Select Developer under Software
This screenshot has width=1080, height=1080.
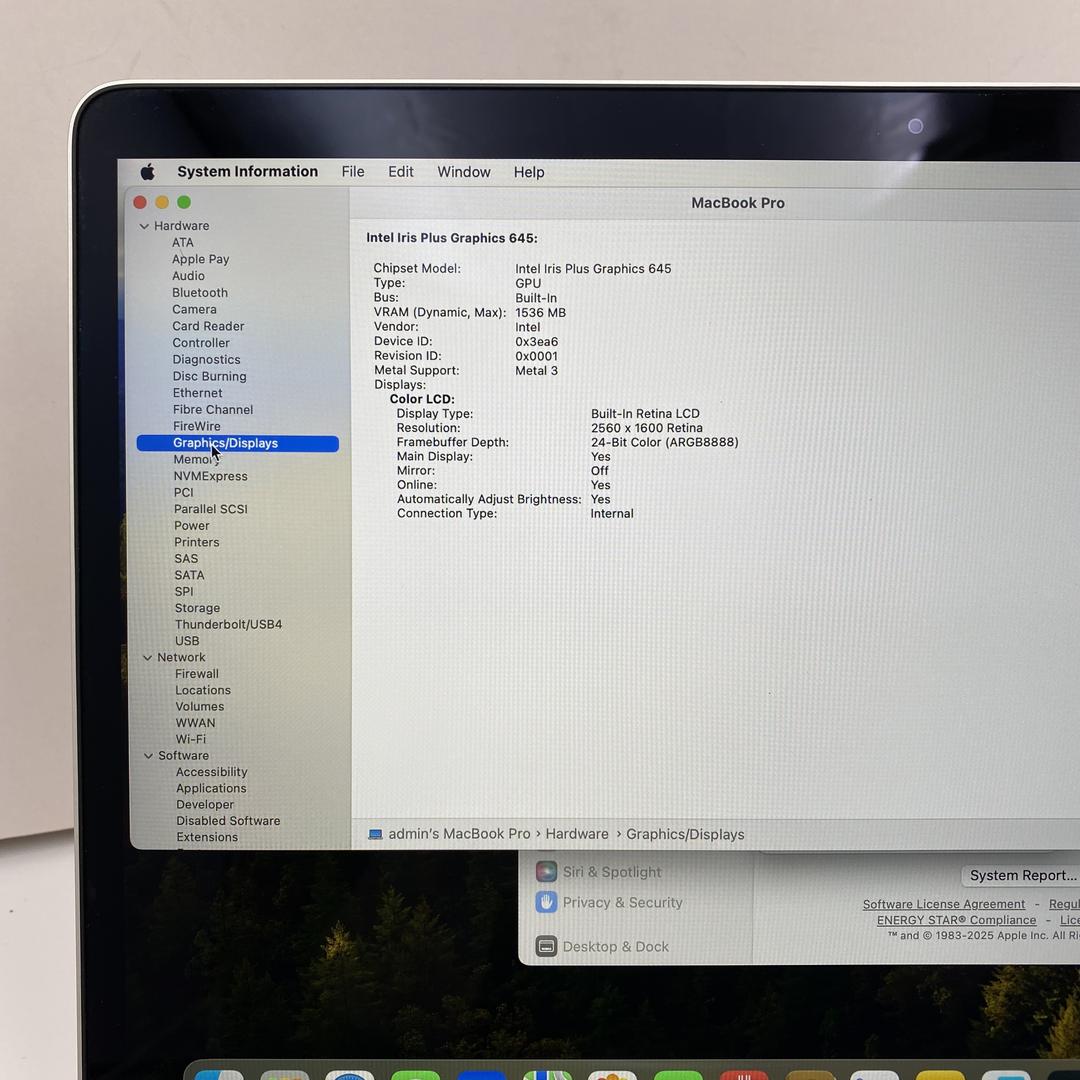(x=205, y=804)
